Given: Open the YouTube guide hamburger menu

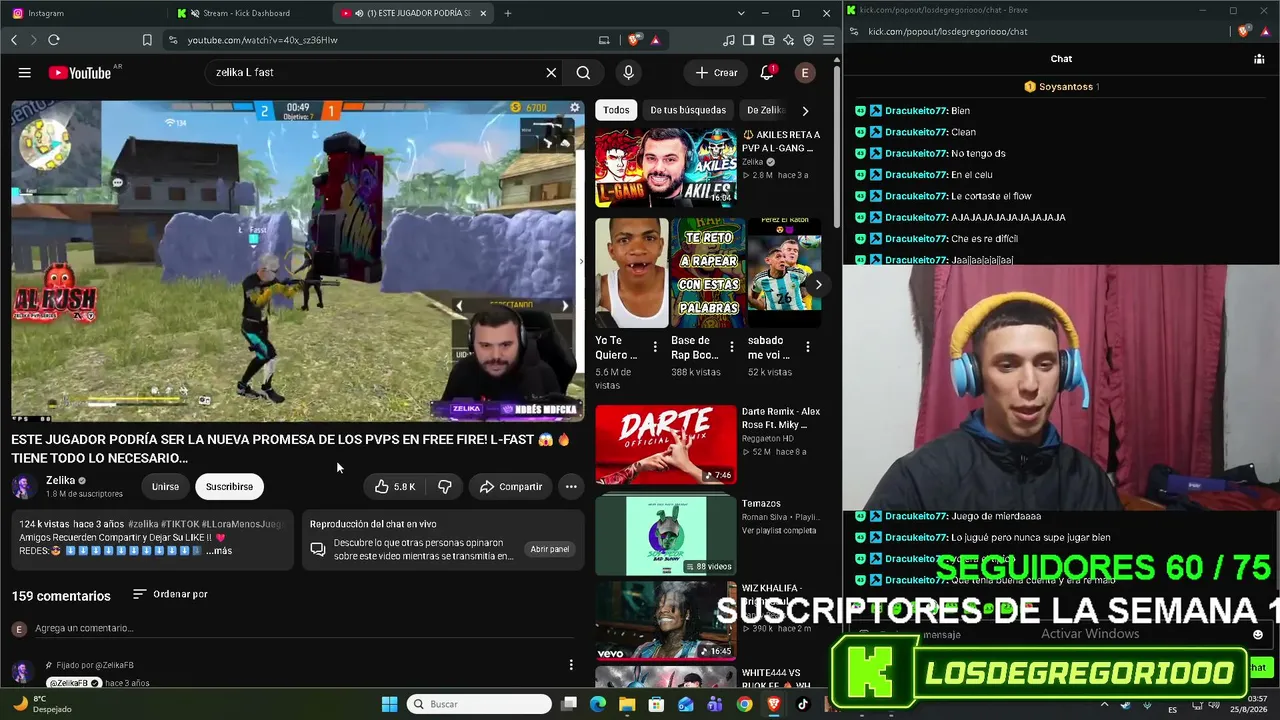Looking at the screenshot, I should pyautogui.click(x=25, y=72).
